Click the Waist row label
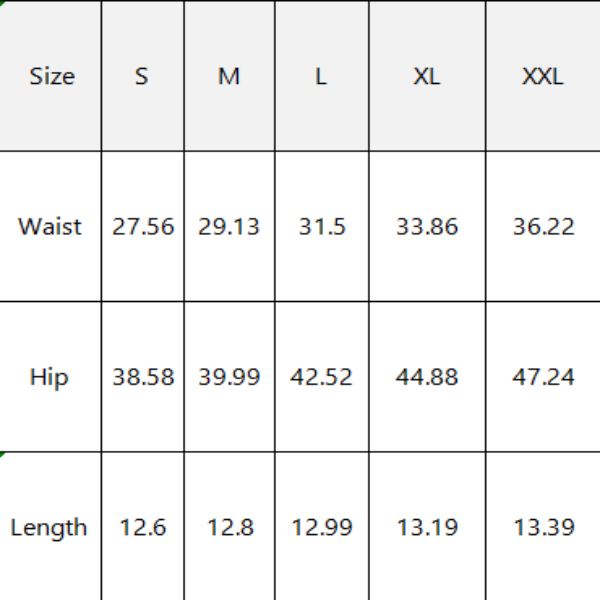The height and width of the screenshot is (600, 600). pos(50,227)
